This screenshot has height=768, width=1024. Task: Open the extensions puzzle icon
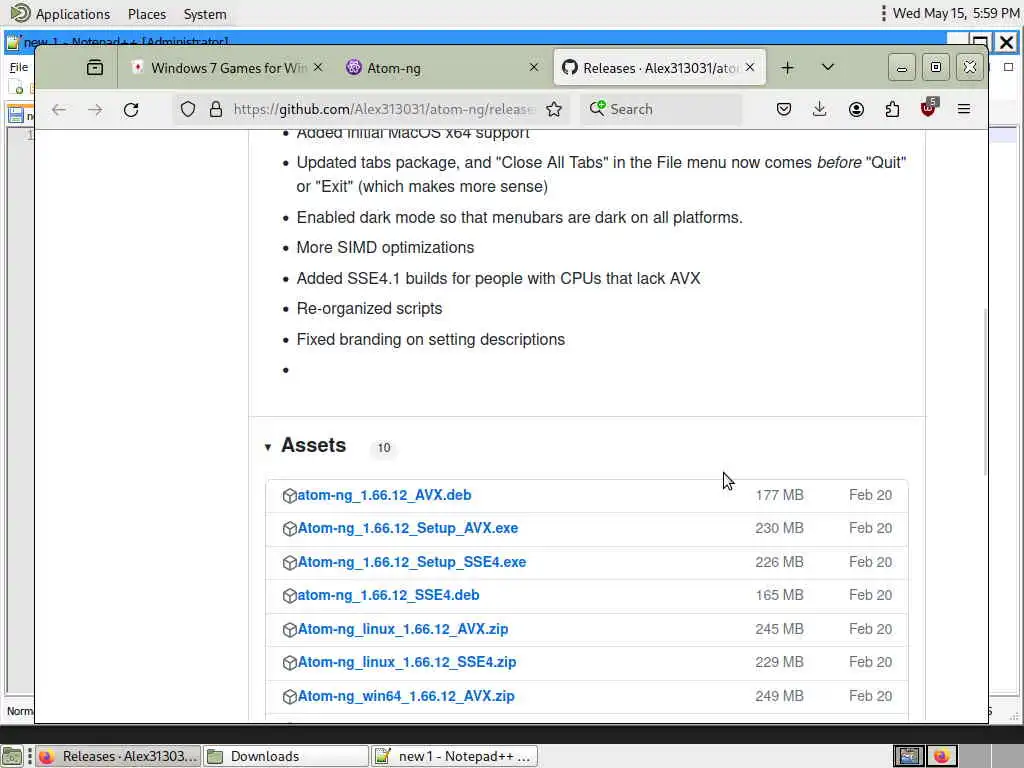892,109
